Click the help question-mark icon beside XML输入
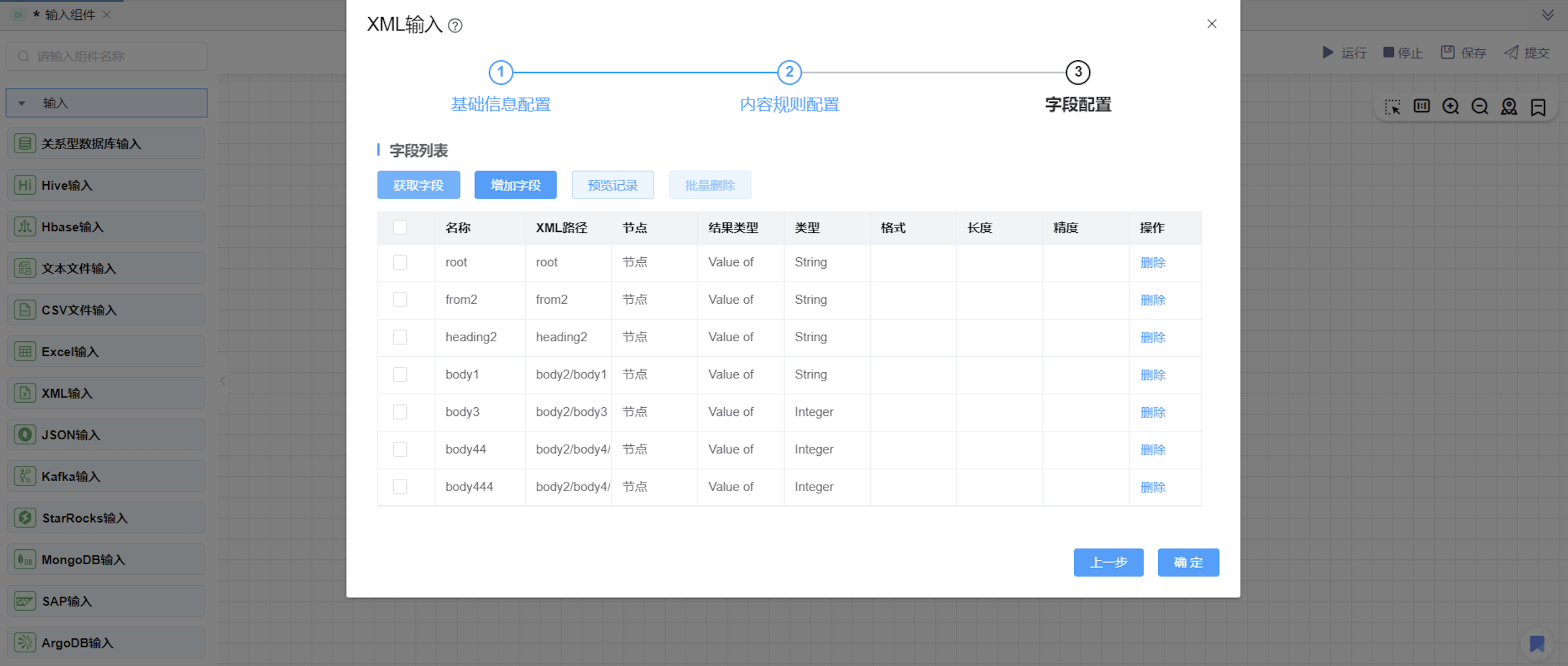The height and width of the screenshot is (666, 1568). (x=454, y=25)
